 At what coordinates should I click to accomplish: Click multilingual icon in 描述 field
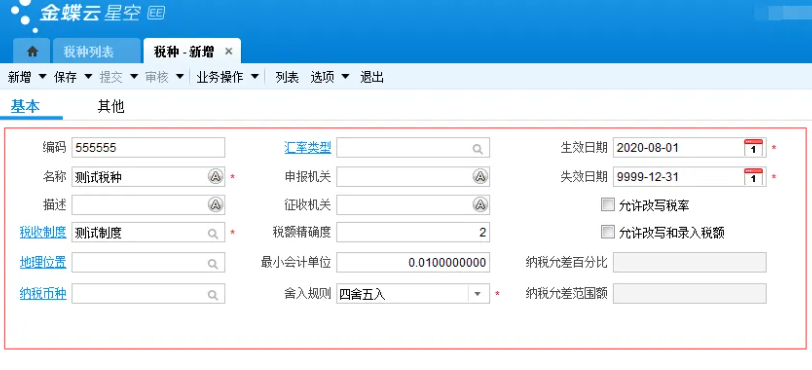(215, 205)
